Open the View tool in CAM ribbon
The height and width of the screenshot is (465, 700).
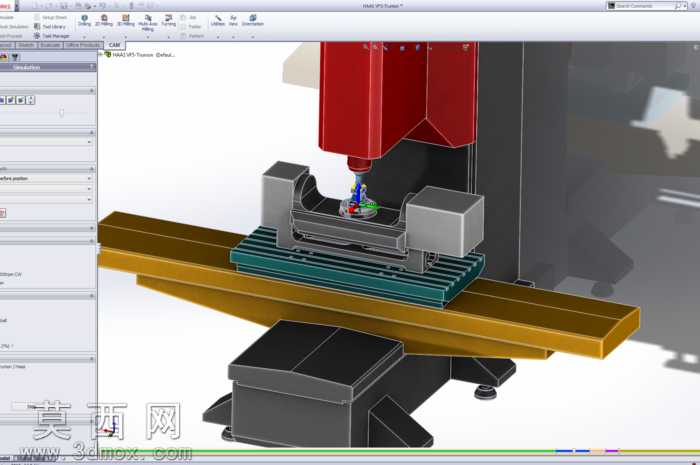click(x=233, y=20)
